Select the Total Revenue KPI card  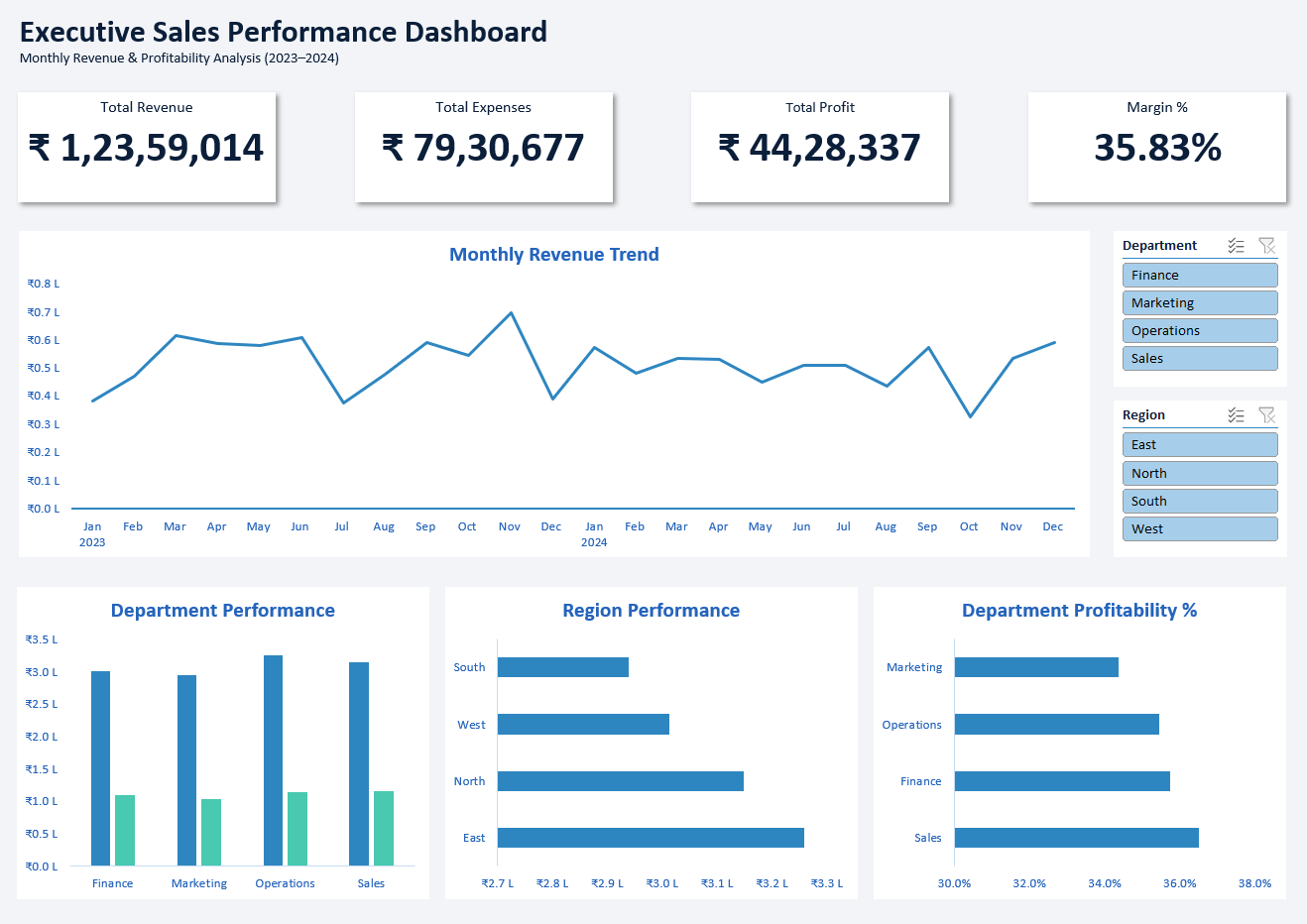tap(147, 147)
